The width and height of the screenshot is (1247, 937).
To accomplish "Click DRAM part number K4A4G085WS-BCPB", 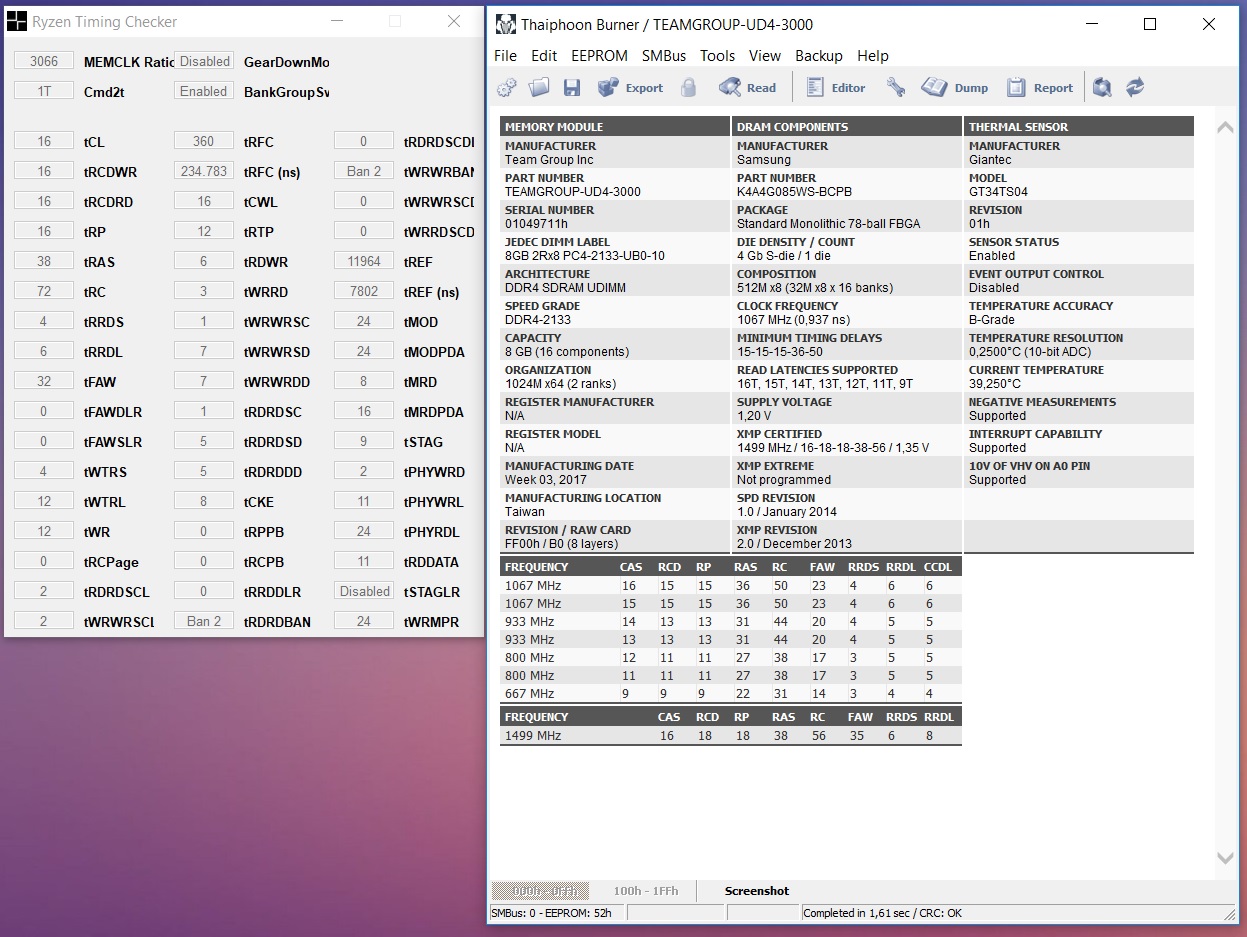I will 794,192.
